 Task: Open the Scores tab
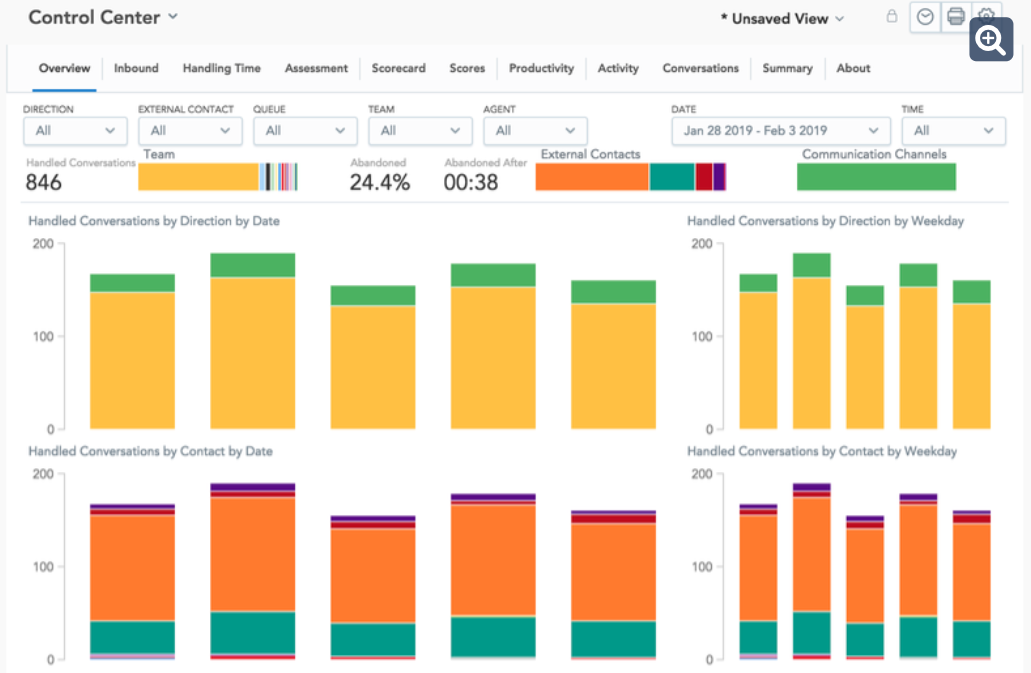pyautogui.click(x=467, y=68)
